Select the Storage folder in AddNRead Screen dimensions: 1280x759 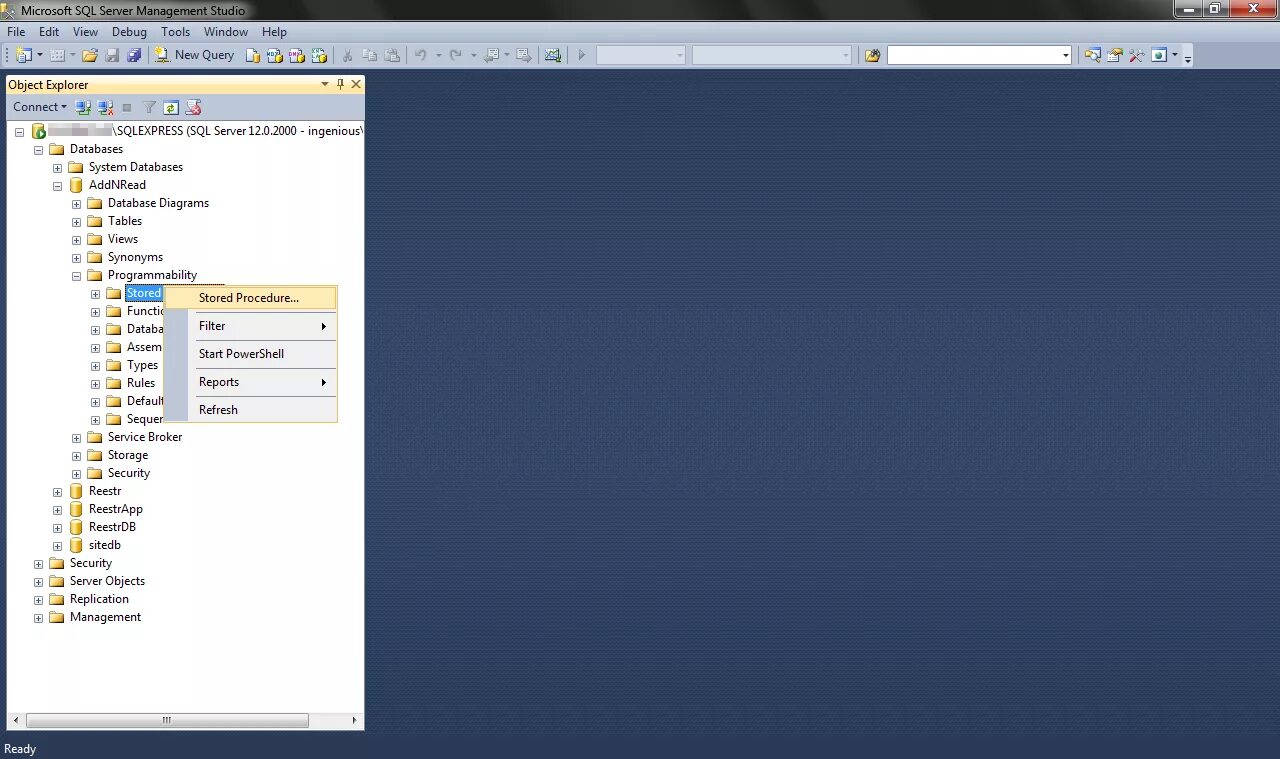click(x=127, y=455)
